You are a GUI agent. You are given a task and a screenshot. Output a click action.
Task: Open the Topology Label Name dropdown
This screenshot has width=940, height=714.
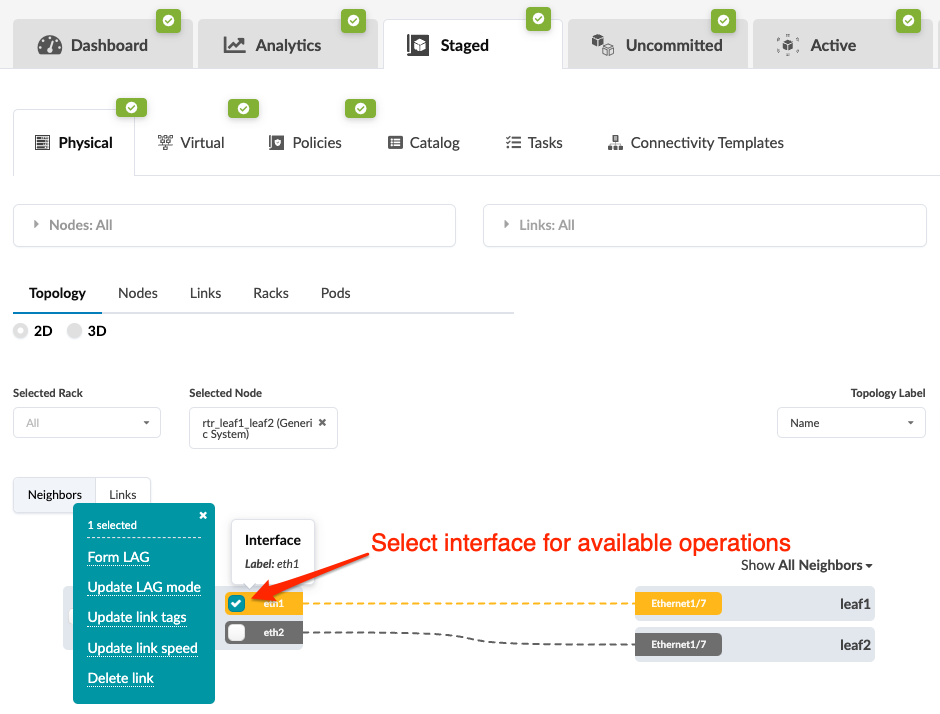pos(851,423)
